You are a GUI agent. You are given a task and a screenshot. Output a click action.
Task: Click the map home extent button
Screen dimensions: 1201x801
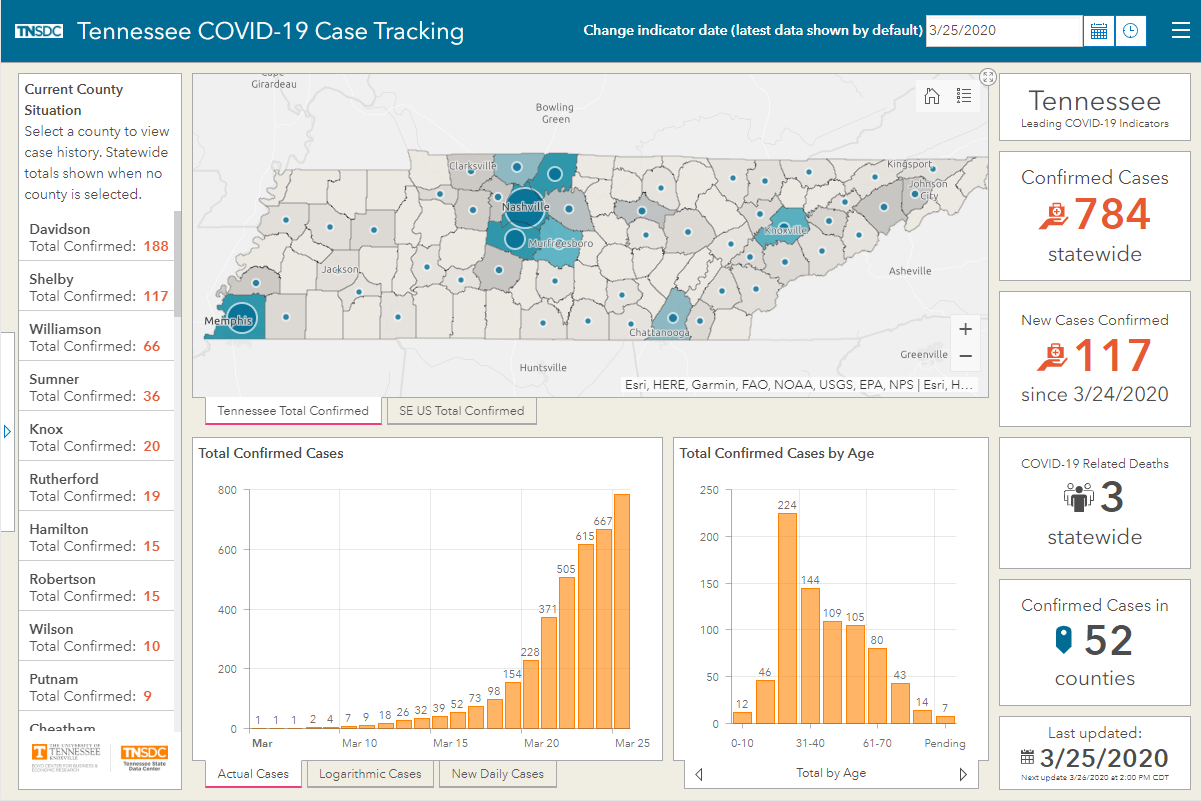click(932, 96)
